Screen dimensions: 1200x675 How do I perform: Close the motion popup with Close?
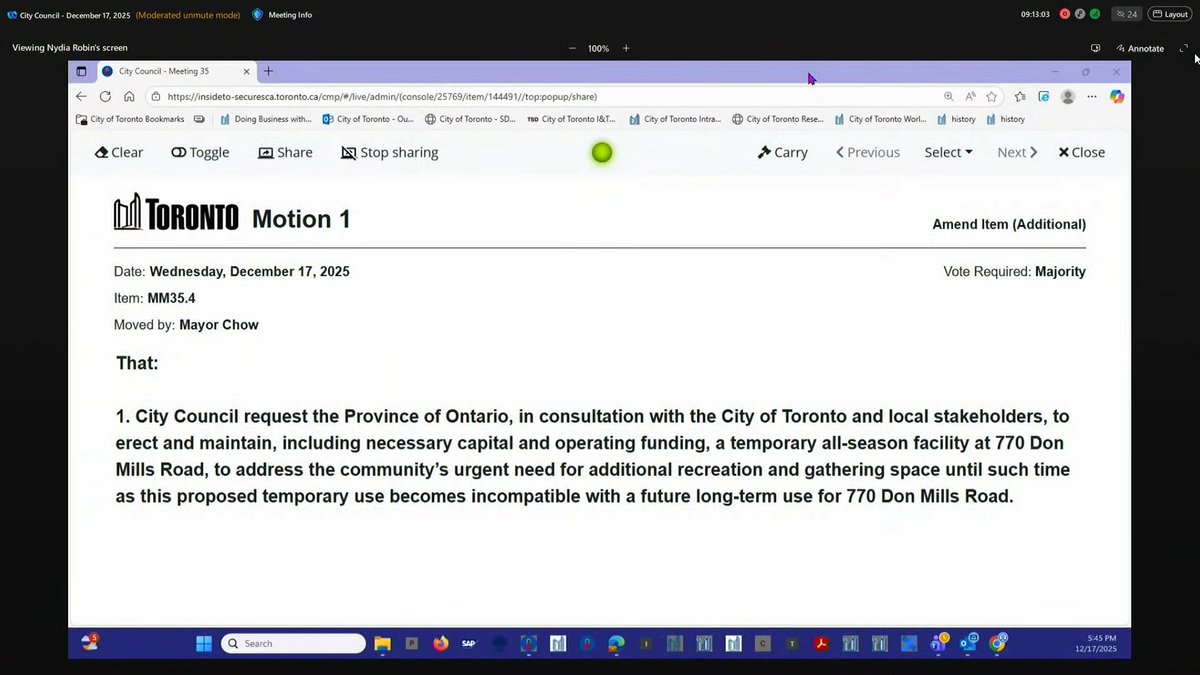click(1081, 152)
